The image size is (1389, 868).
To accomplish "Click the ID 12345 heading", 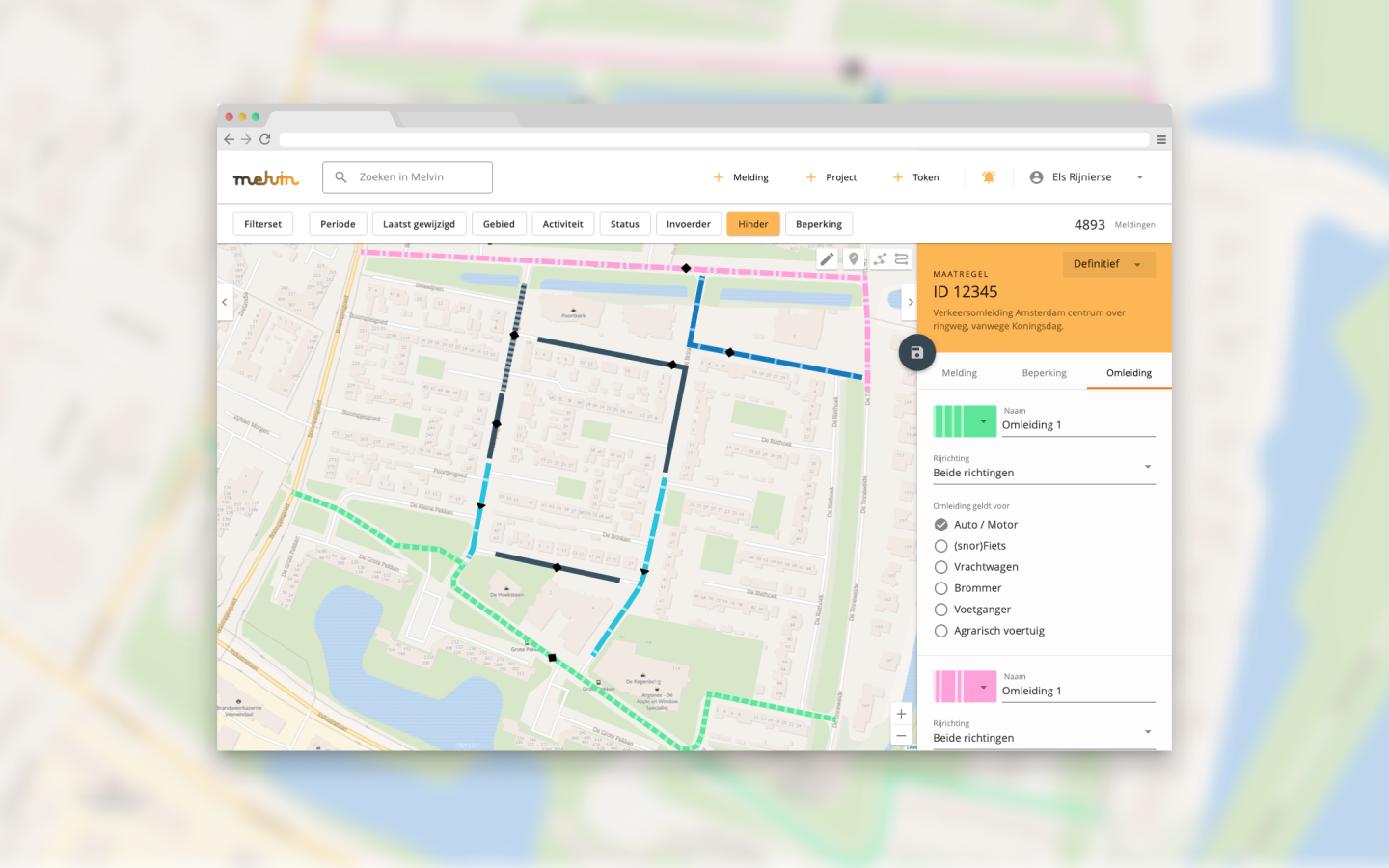I will coord(965,292).
